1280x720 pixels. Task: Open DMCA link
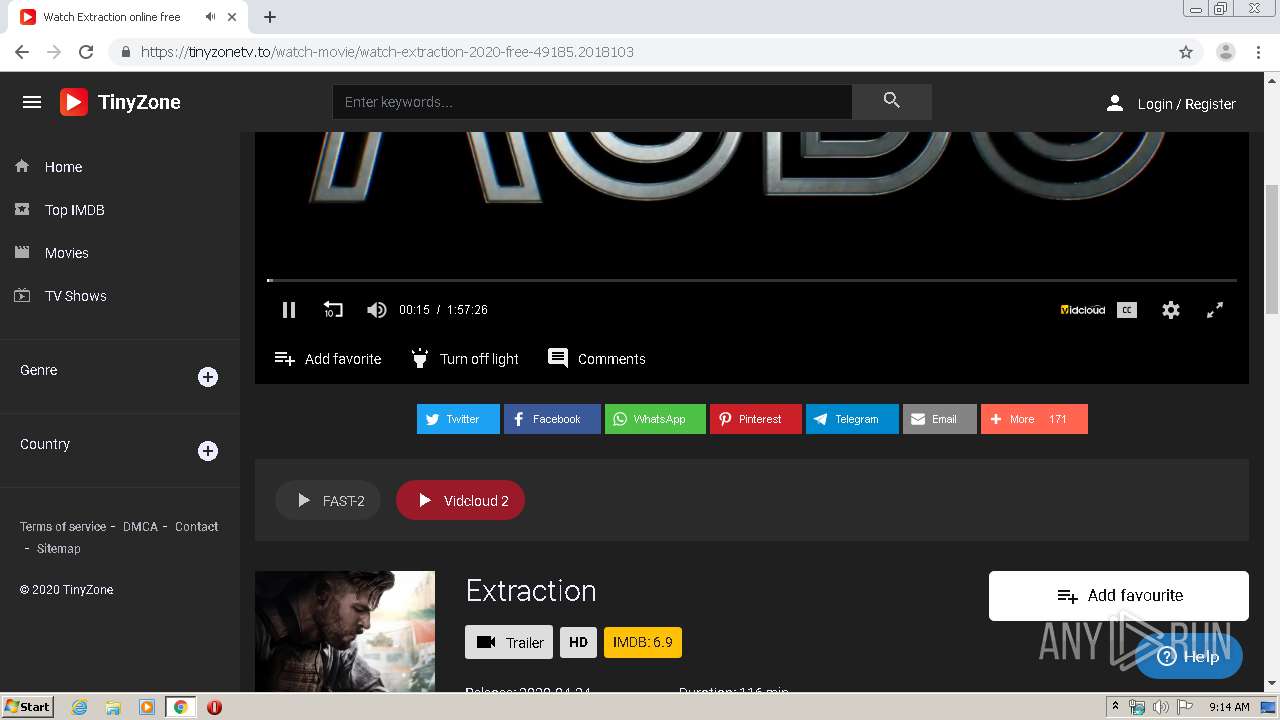pos(140,526)
